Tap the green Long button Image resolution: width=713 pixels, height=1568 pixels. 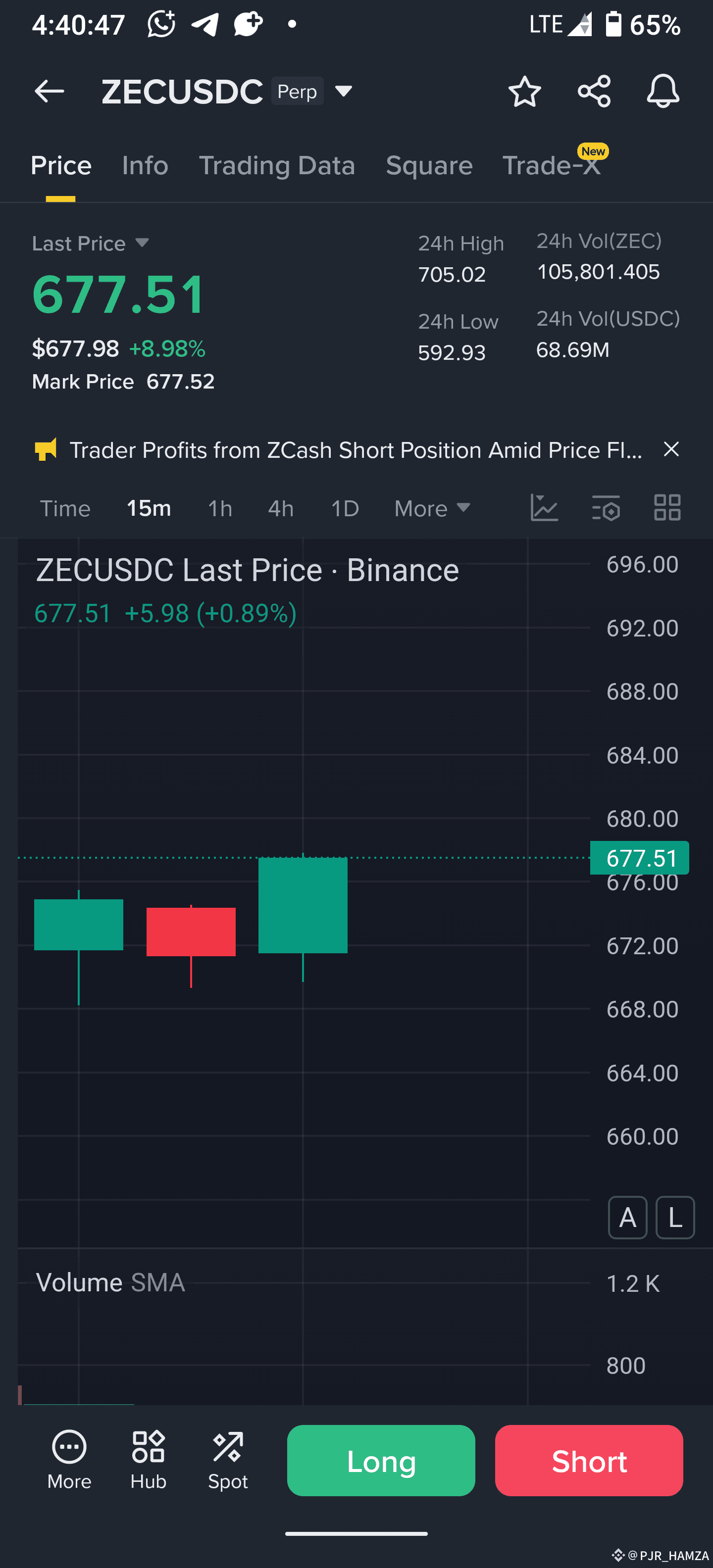(381, 1460)
